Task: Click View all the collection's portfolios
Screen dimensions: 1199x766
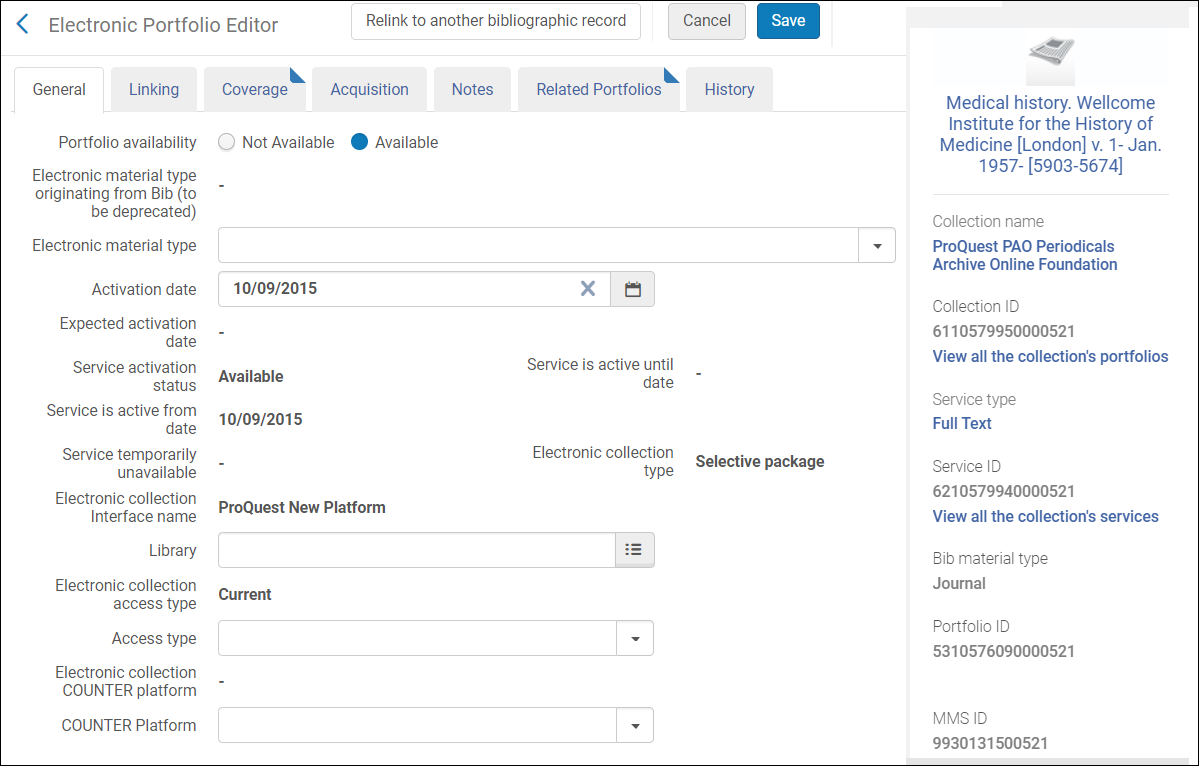Action: coord(1050,356)
